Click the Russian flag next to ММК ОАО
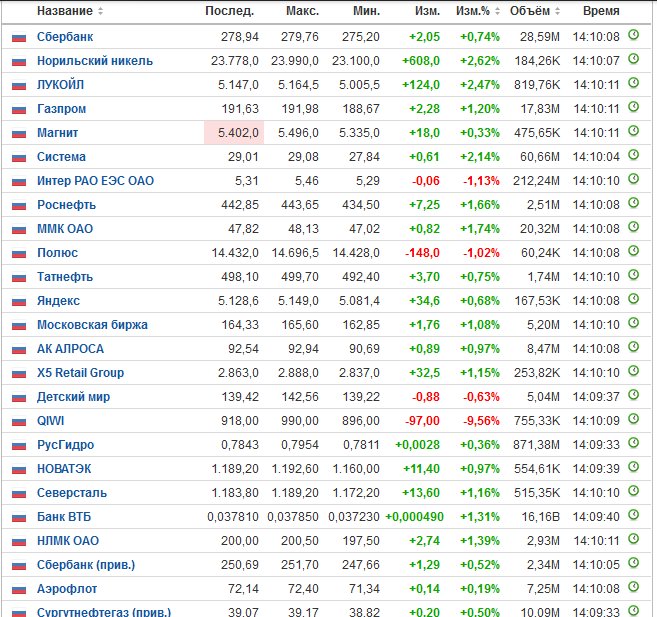 click(19, 230)
